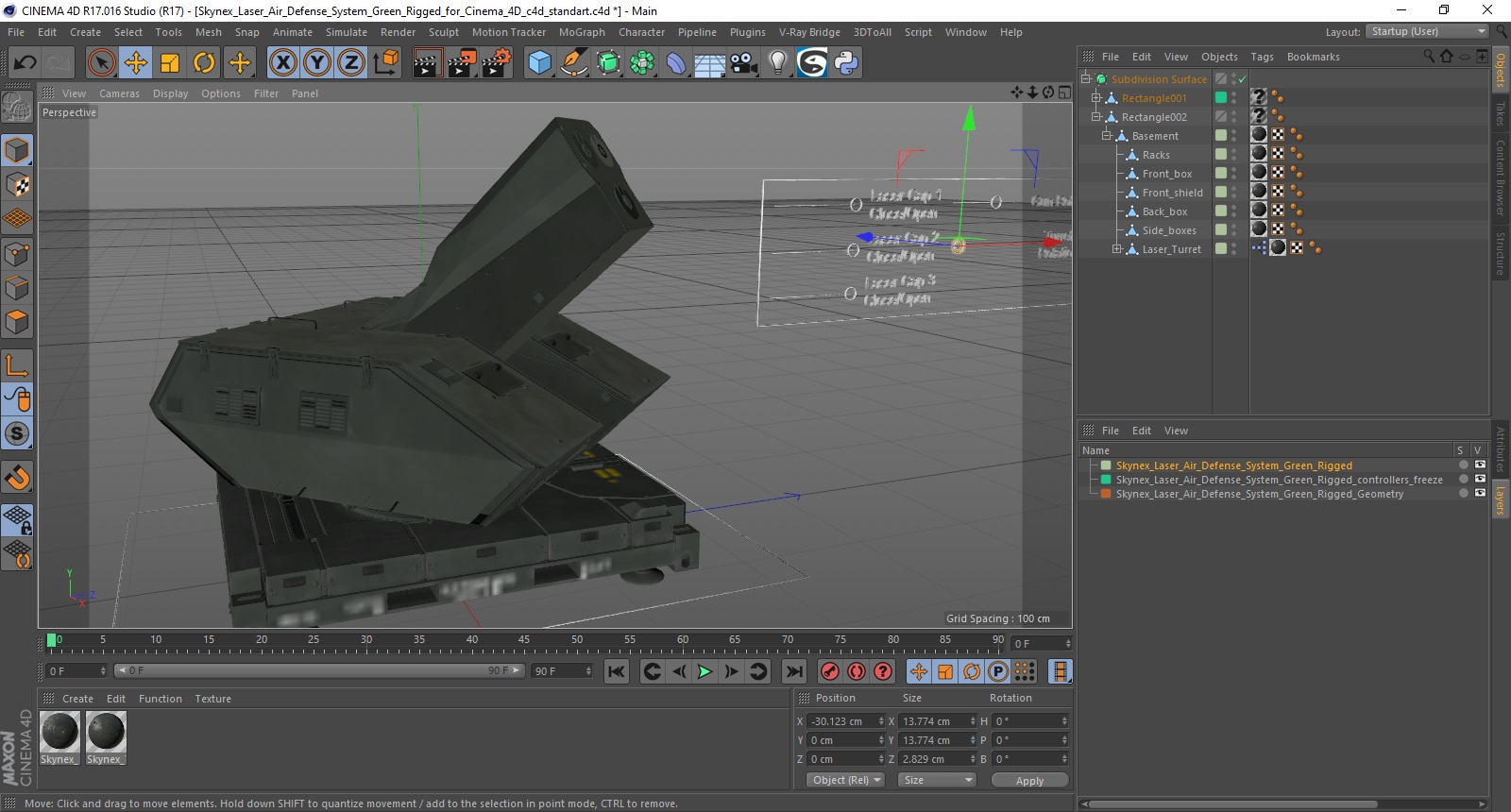Viewport: 1511px width, 812px height.
Task: Toggle X axis lock
Action: click(282, 63)
